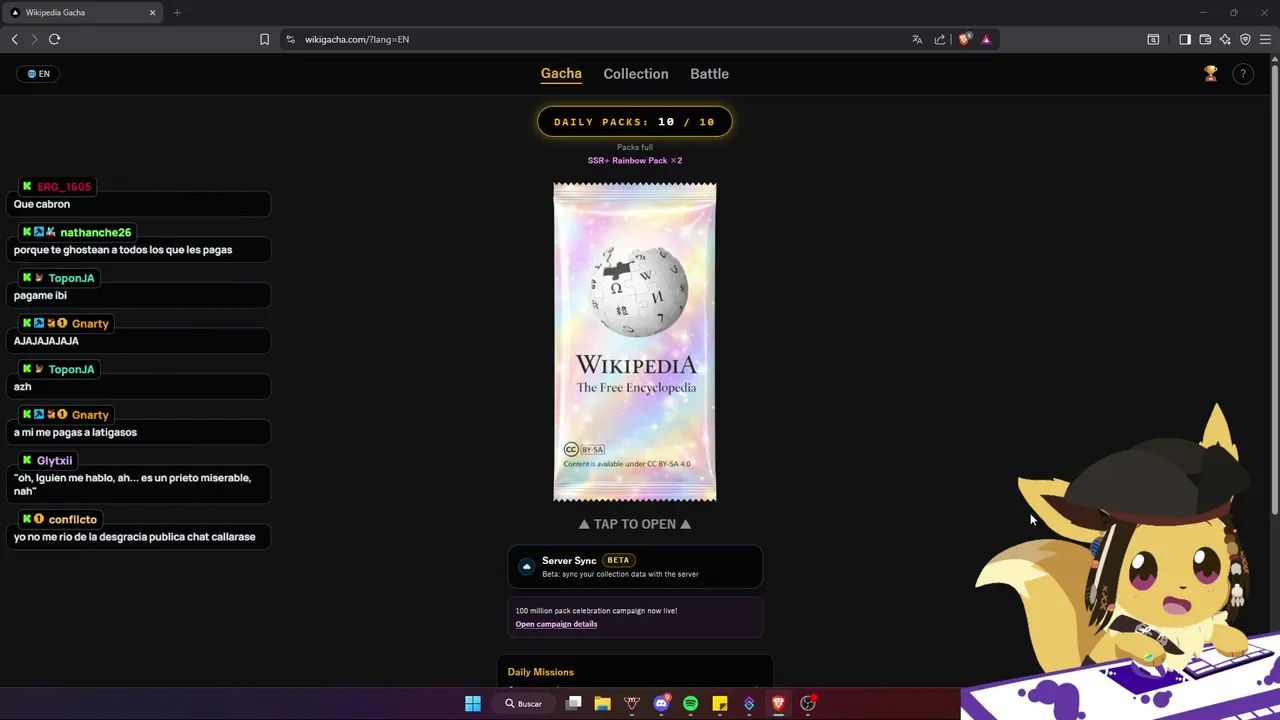Click the chat message 'Que cabron'
The image size is (1280, 720).
[42, 204]
